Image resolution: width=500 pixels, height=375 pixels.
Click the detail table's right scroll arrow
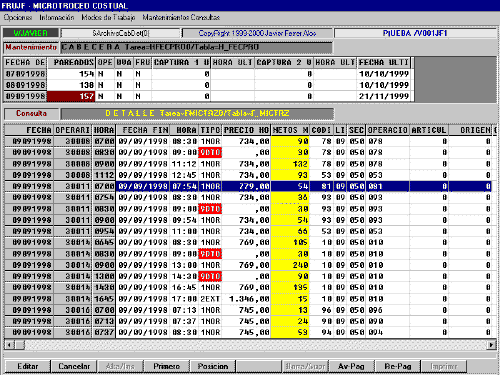pyautogui.click(x=491, y=345)
